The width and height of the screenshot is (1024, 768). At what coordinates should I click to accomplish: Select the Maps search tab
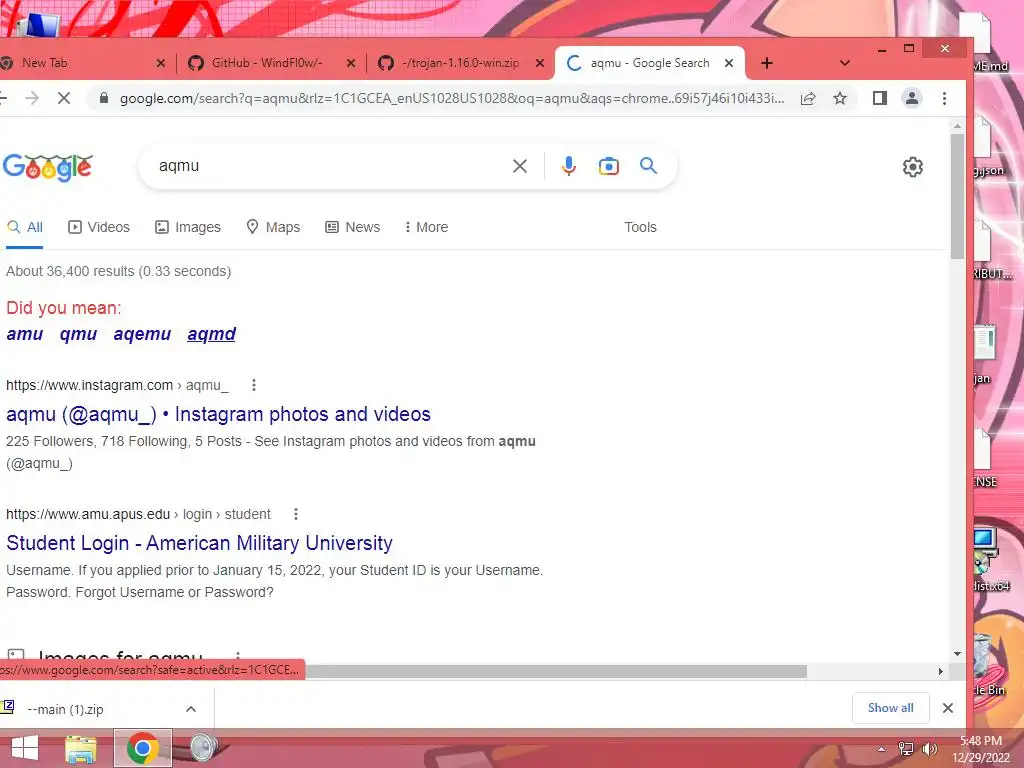(273, 227)
